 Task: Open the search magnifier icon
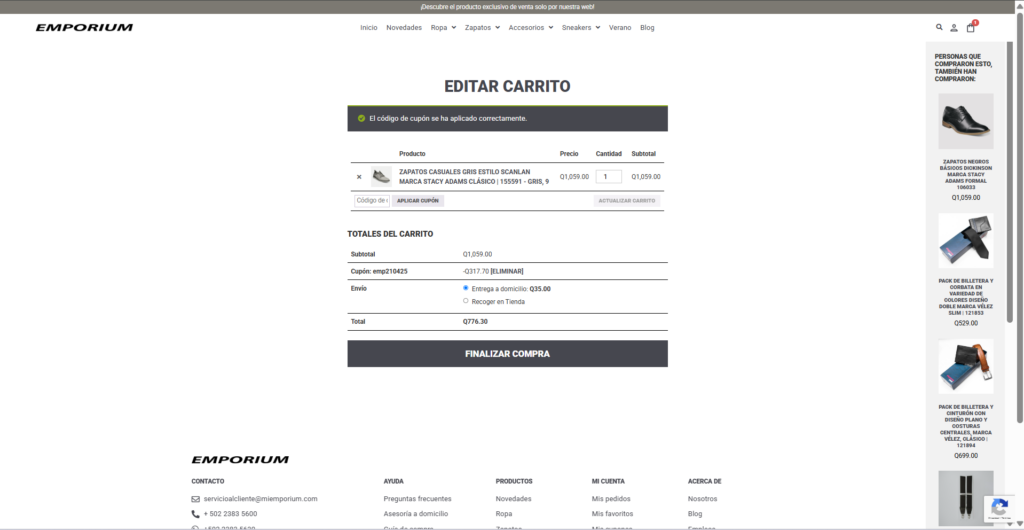click(939, 27)
